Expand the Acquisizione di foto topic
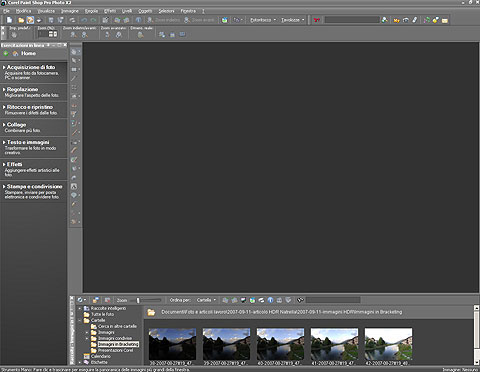The width and height of the screenshot is (480, 372). [31, 67]
